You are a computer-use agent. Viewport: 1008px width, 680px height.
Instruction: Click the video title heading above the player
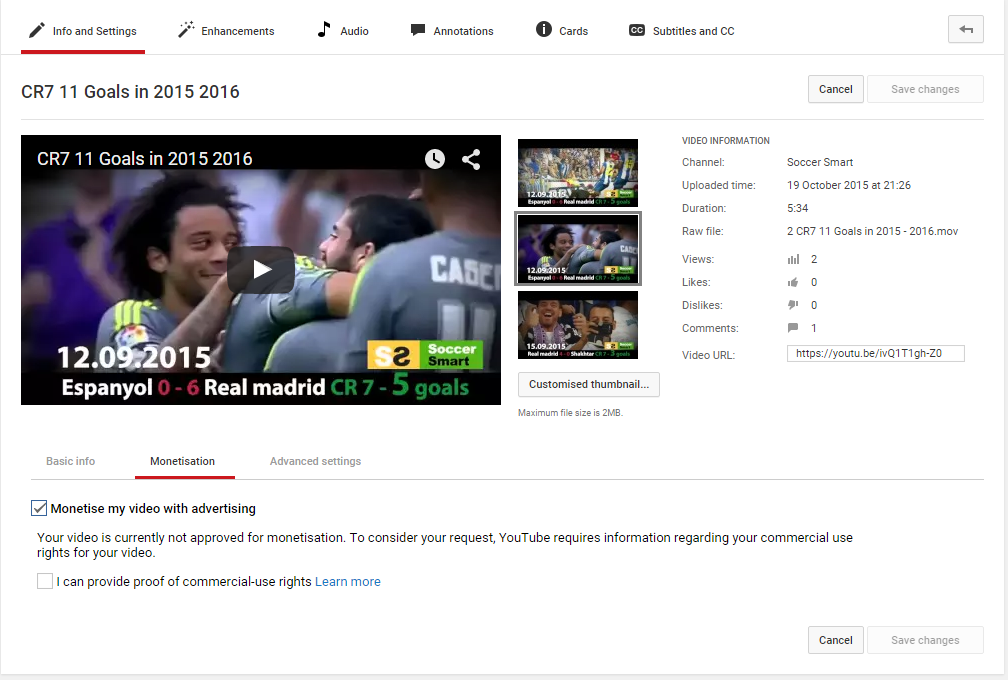tap(130, 92)
